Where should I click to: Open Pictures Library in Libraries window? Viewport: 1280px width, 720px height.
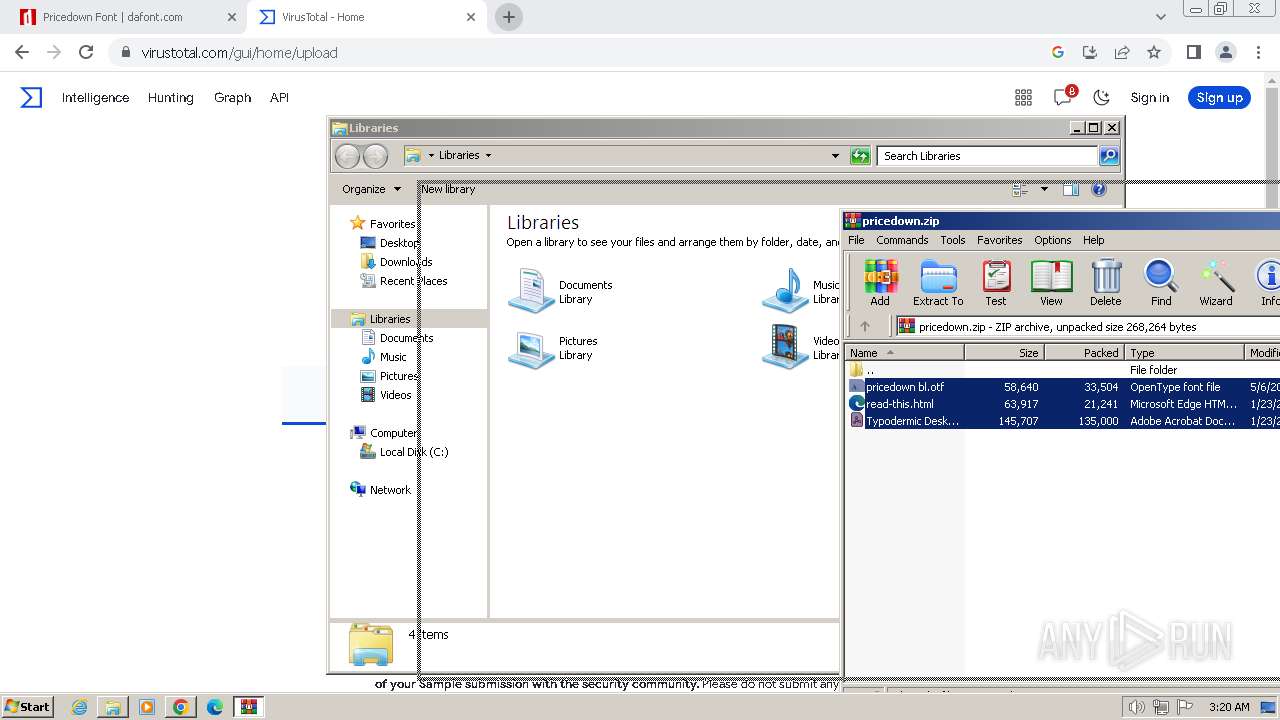coord(553,348)
